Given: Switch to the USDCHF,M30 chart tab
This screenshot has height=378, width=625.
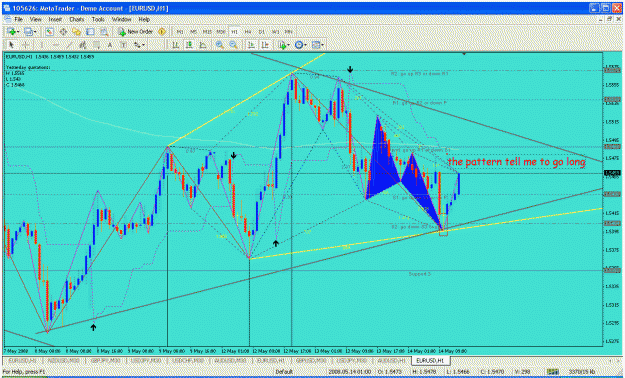Looking at the screenshot, I should coord(187,361).
